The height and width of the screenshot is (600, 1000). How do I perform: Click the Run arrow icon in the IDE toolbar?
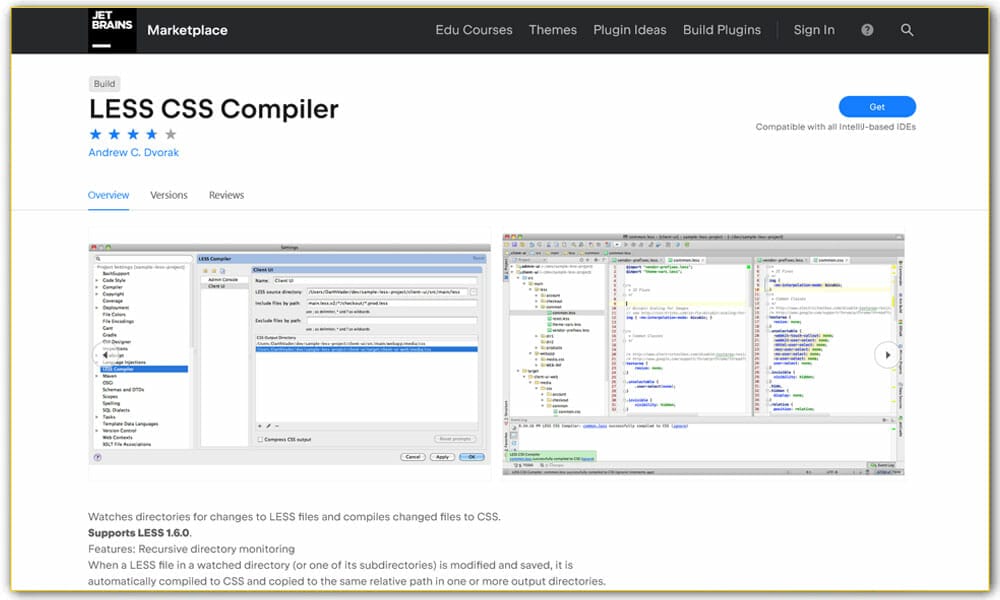[x=617, y=244]
